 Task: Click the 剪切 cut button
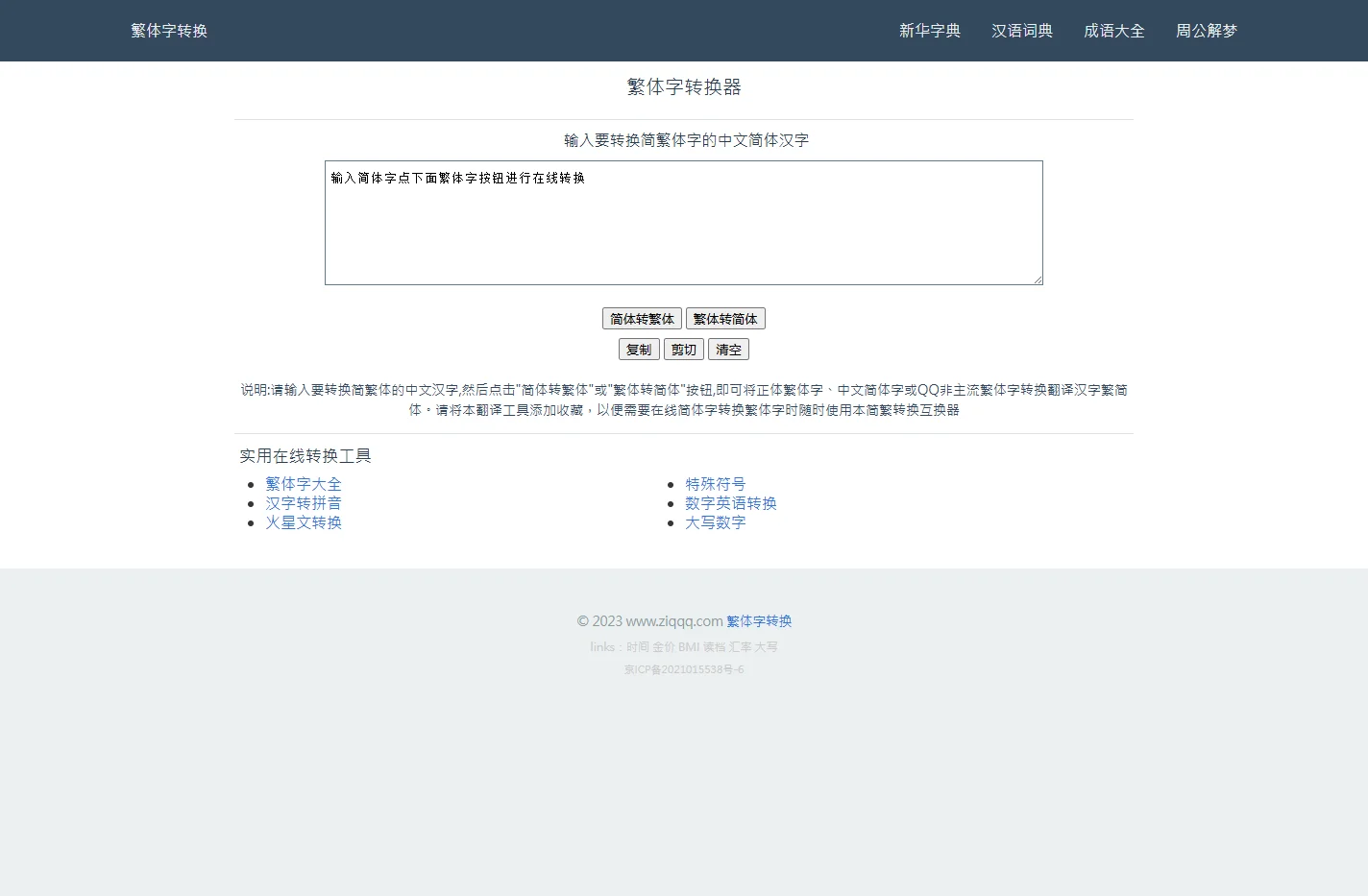tap(684, 350)
